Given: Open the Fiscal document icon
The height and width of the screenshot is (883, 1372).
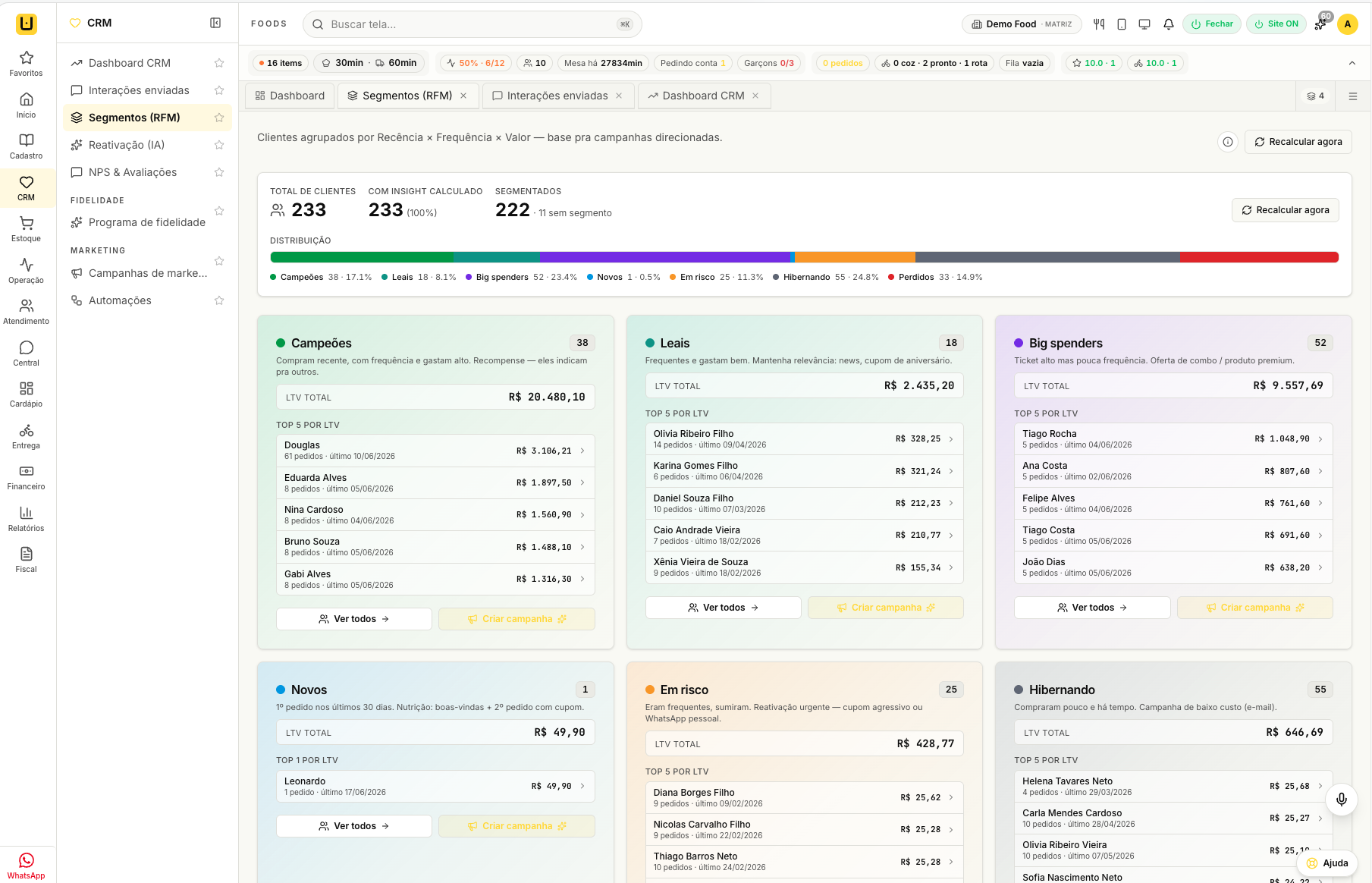Looking at the screenshot, I should pos(27,560).
